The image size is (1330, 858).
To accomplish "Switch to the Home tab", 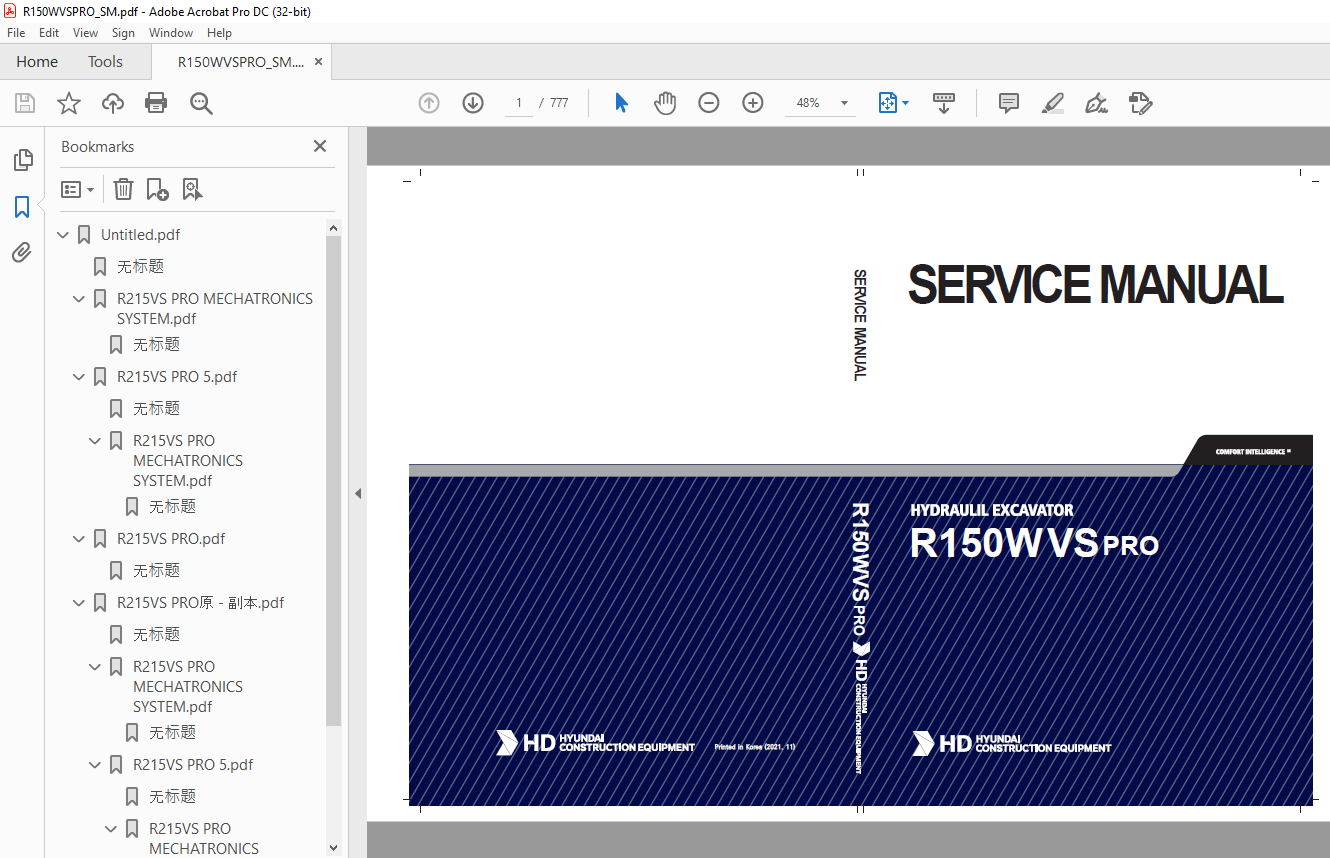I will [37, 62].
